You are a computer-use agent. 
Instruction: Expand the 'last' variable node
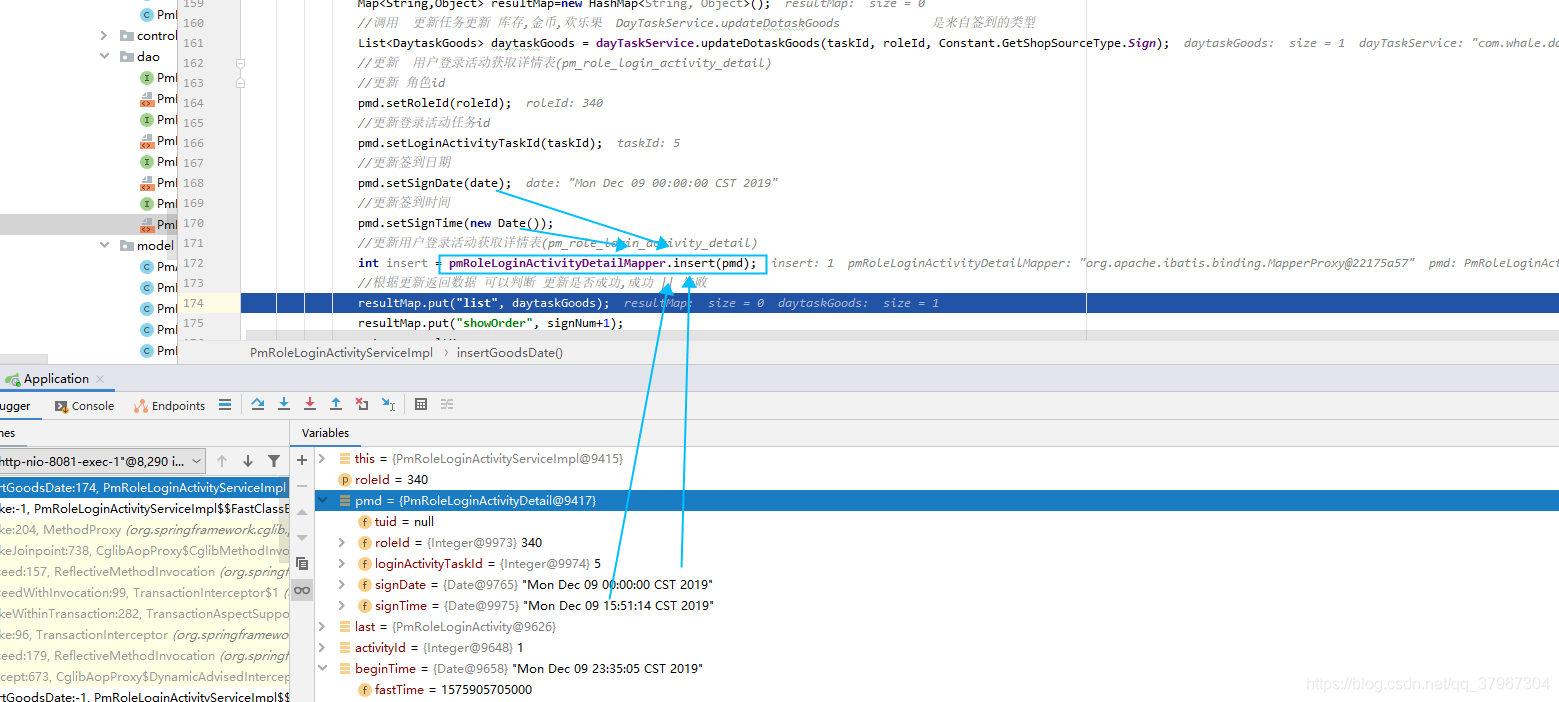click(x=322, y=626)
